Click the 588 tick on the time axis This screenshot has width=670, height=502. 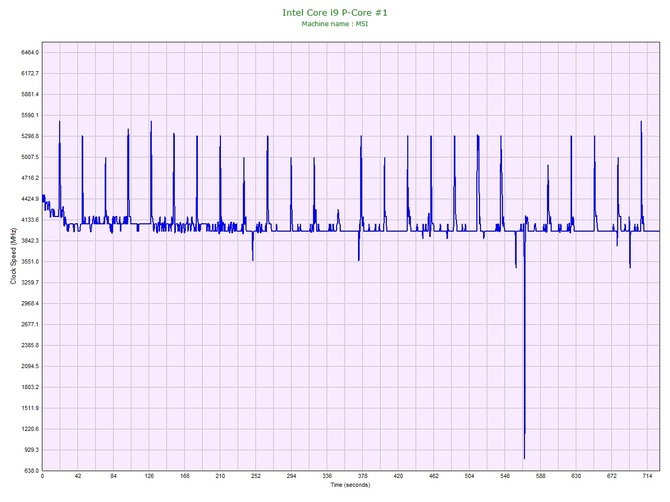541,476
